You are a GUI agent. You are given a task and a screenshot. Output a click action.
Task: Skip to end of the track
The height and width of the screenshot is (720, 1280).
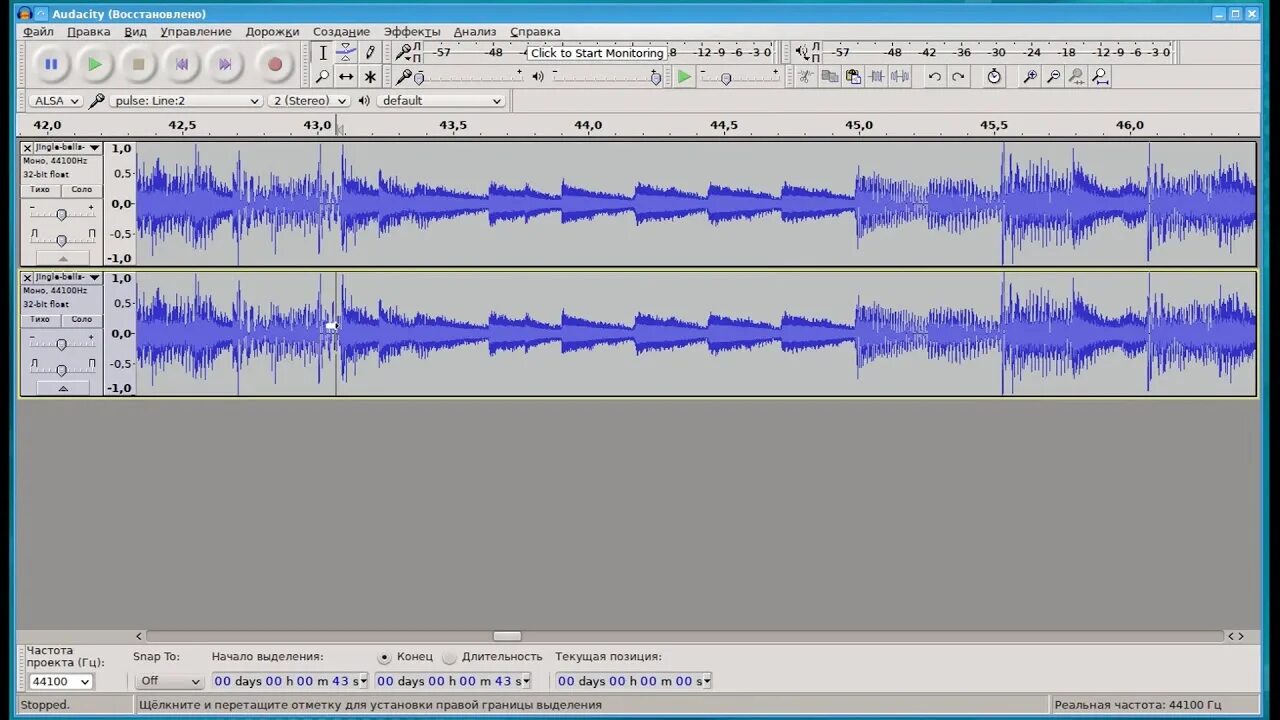225,65
